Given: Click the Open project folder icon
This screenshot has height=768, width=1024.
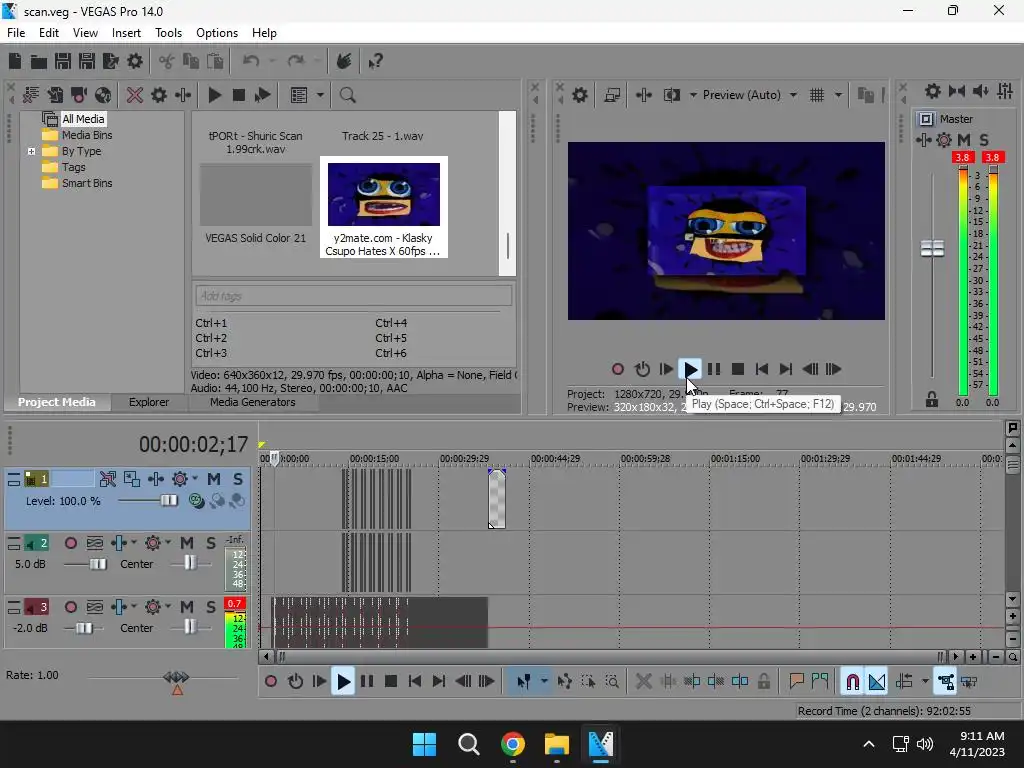Looking at the screenshot, I should 39,61.
